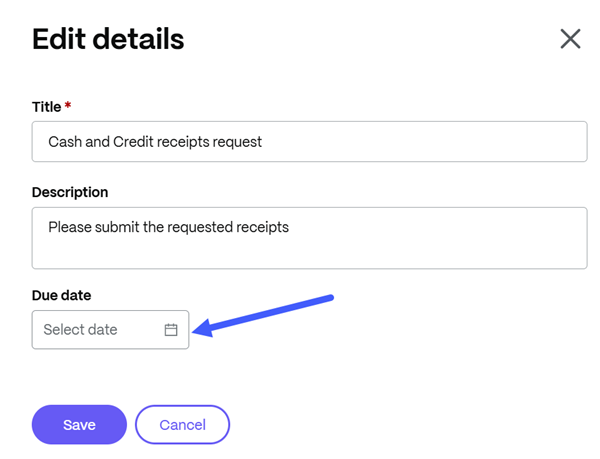Place cursor after 'request' in Title field
This screenshot has height=459, width=600.
pyautogui.click(x=263, y=142)
